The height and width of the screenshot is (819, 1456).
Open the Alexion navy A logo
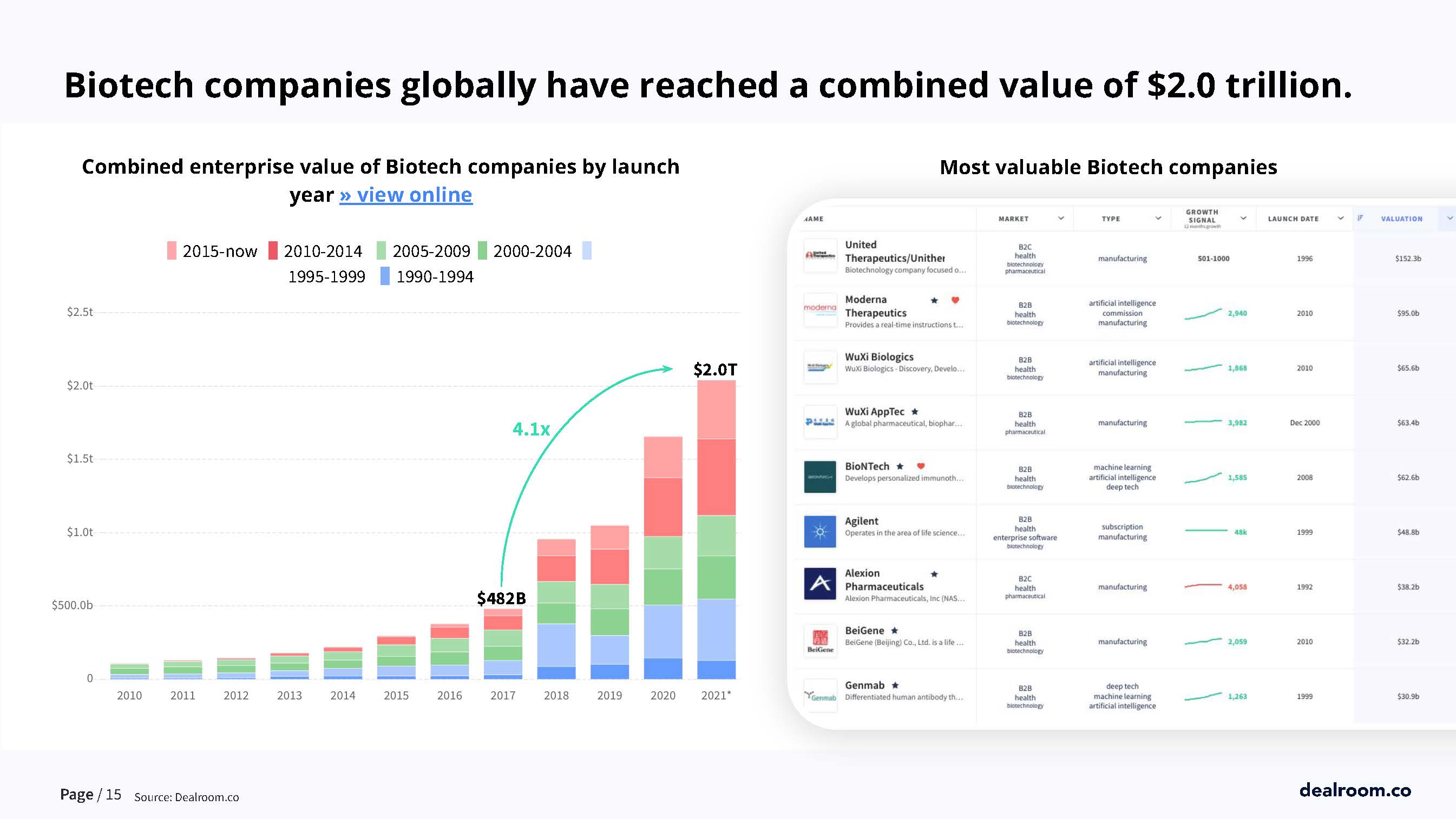tap(820, 584)
